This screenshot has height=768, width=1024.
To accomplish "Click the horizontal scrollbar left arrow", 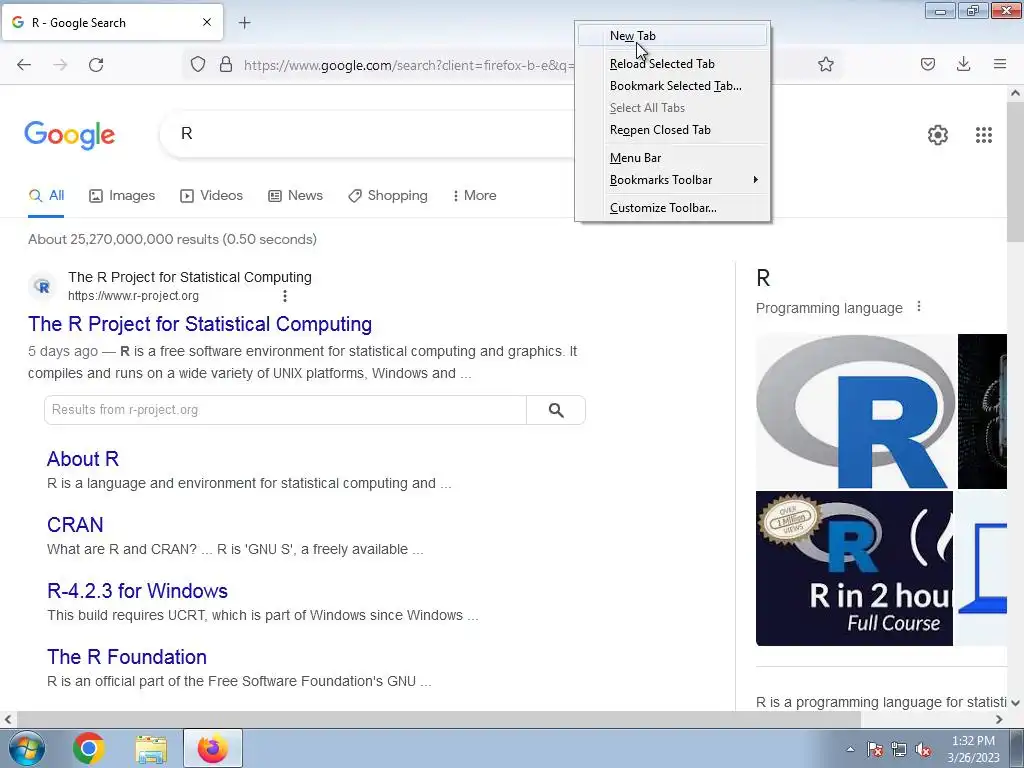I will click(8, 719).
